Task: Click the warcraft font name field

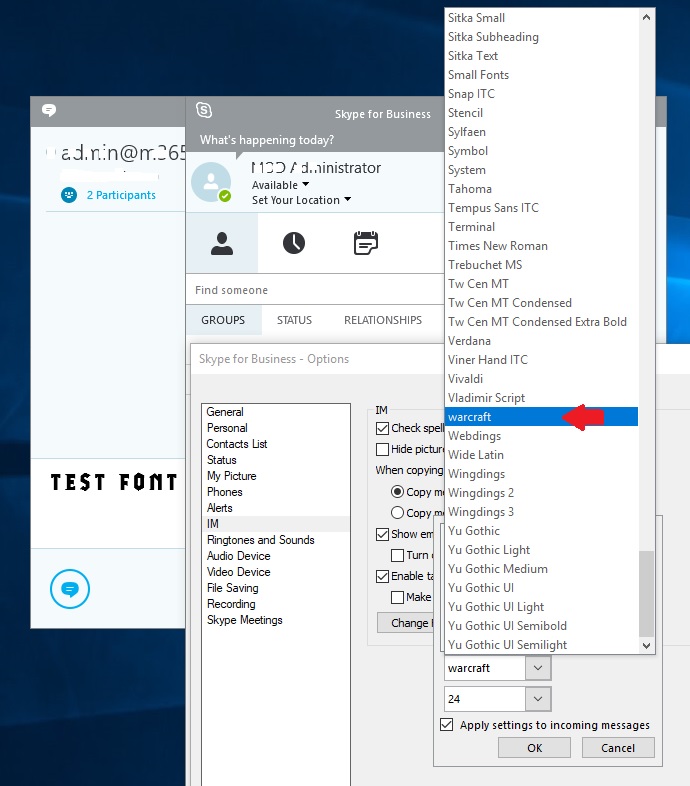Action: coord(485,668)
